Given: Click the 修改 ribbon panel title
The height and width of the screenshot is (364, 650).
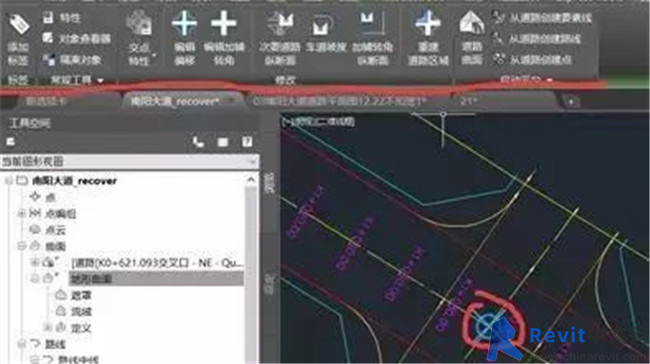Looking at the screenshot, I should (x=285, y=80).
